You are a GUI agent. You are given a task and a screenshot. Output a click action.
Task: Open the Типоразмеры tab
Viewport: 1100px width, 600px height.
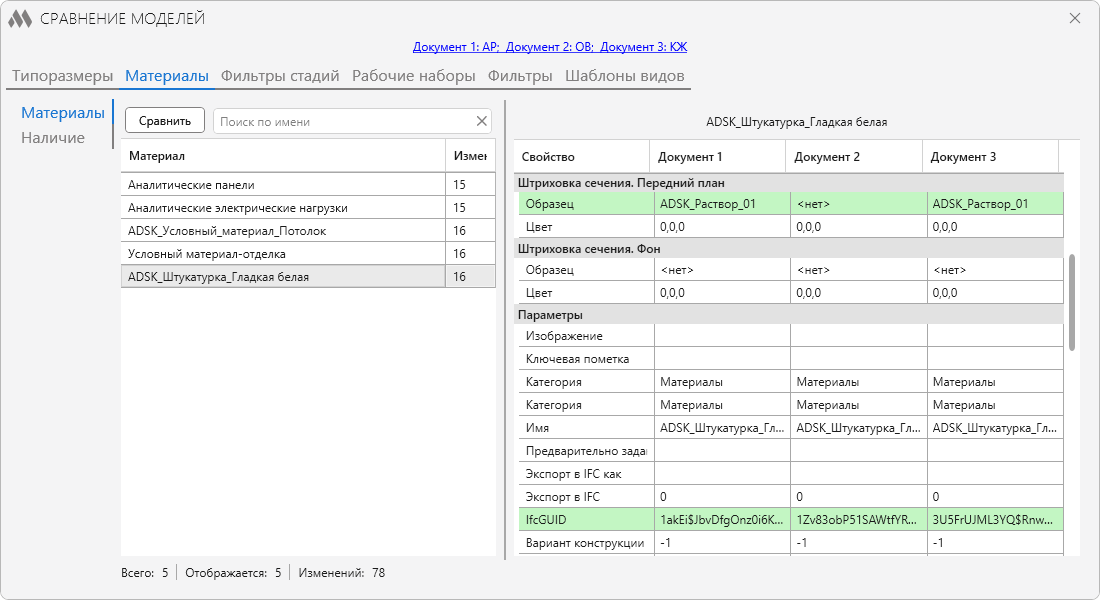pyautogui.click(x=62, y=76)
